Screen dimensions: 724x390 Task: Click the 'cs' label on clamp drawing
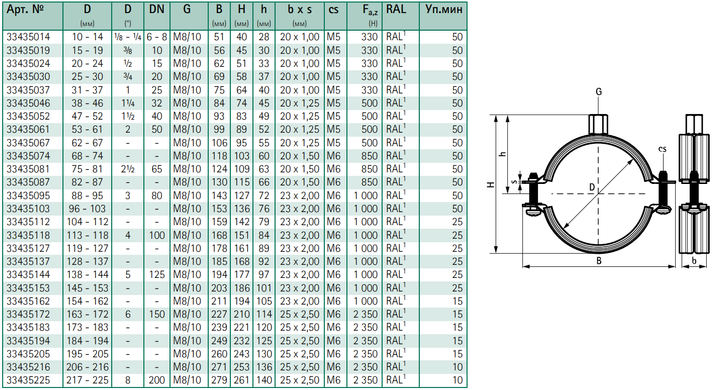(x=662, y=149)
